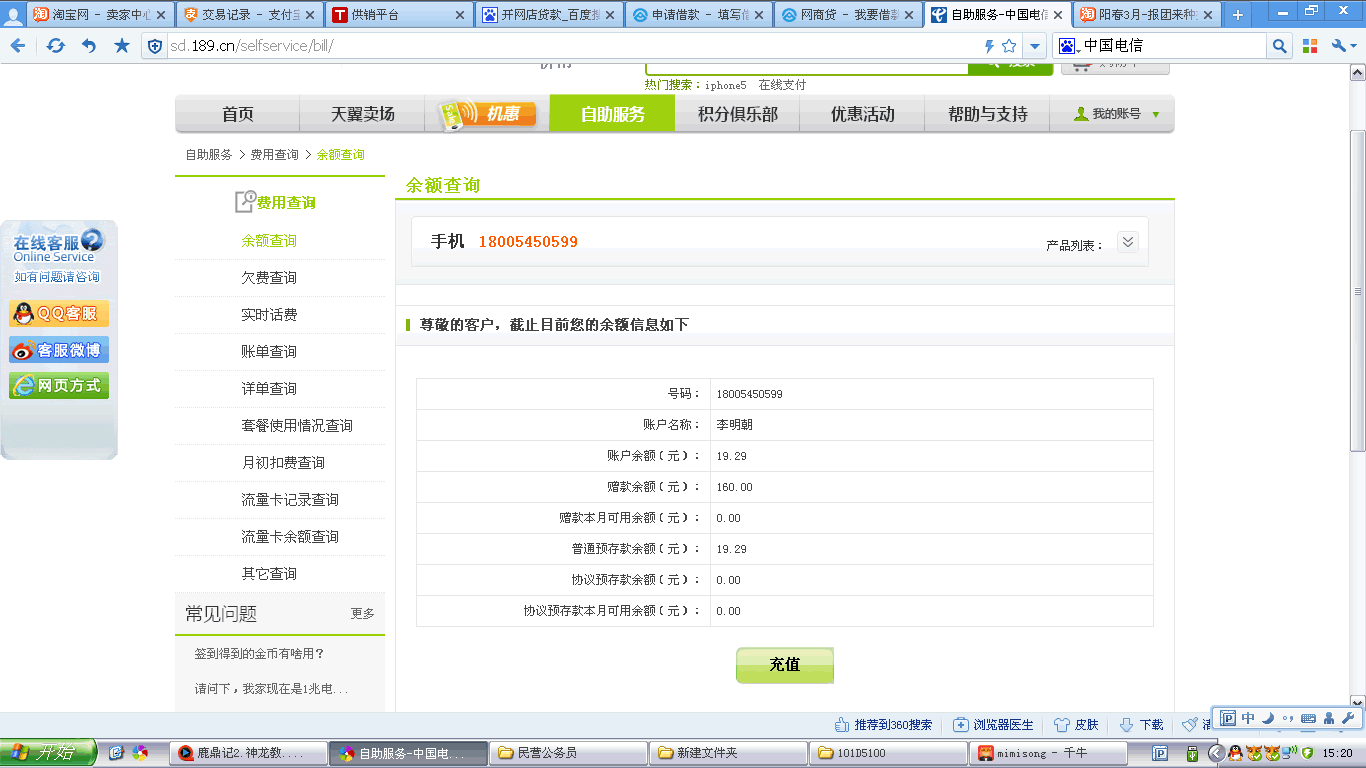Click the Windows 开始 start button
Image resolution: width=1366 pixels, height=768 pixels.
coord(48,753)
